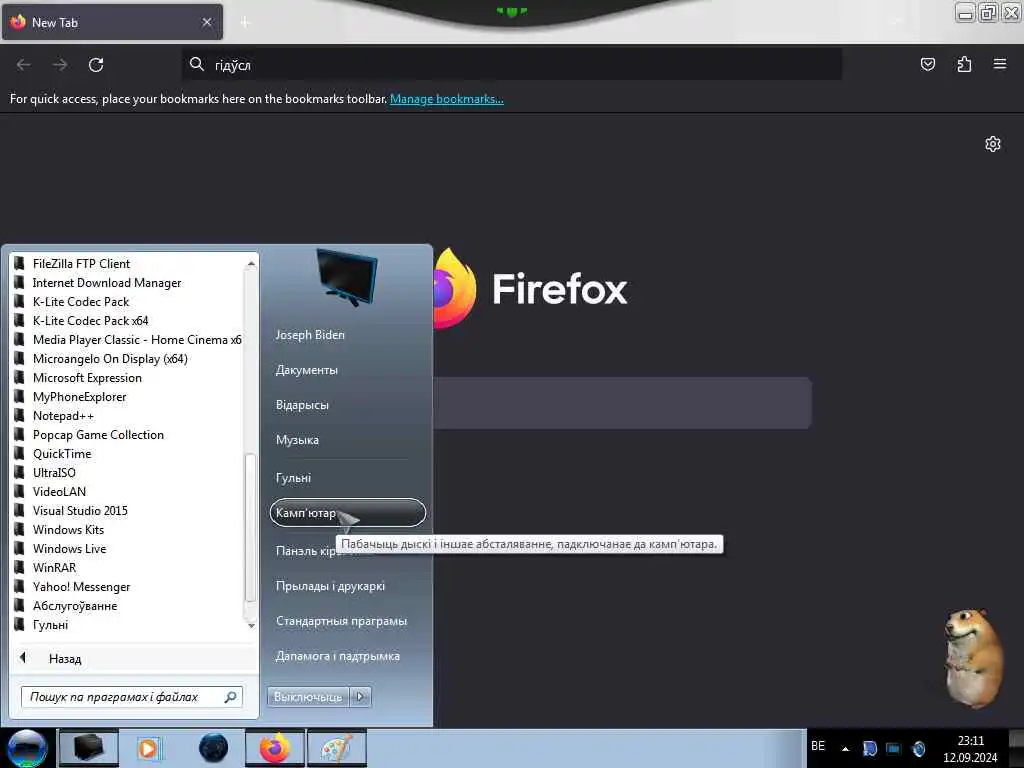This screenshot has height=768, width=1024.
Task: Click the browser back arrow
Action: click(x=24, y=65)
